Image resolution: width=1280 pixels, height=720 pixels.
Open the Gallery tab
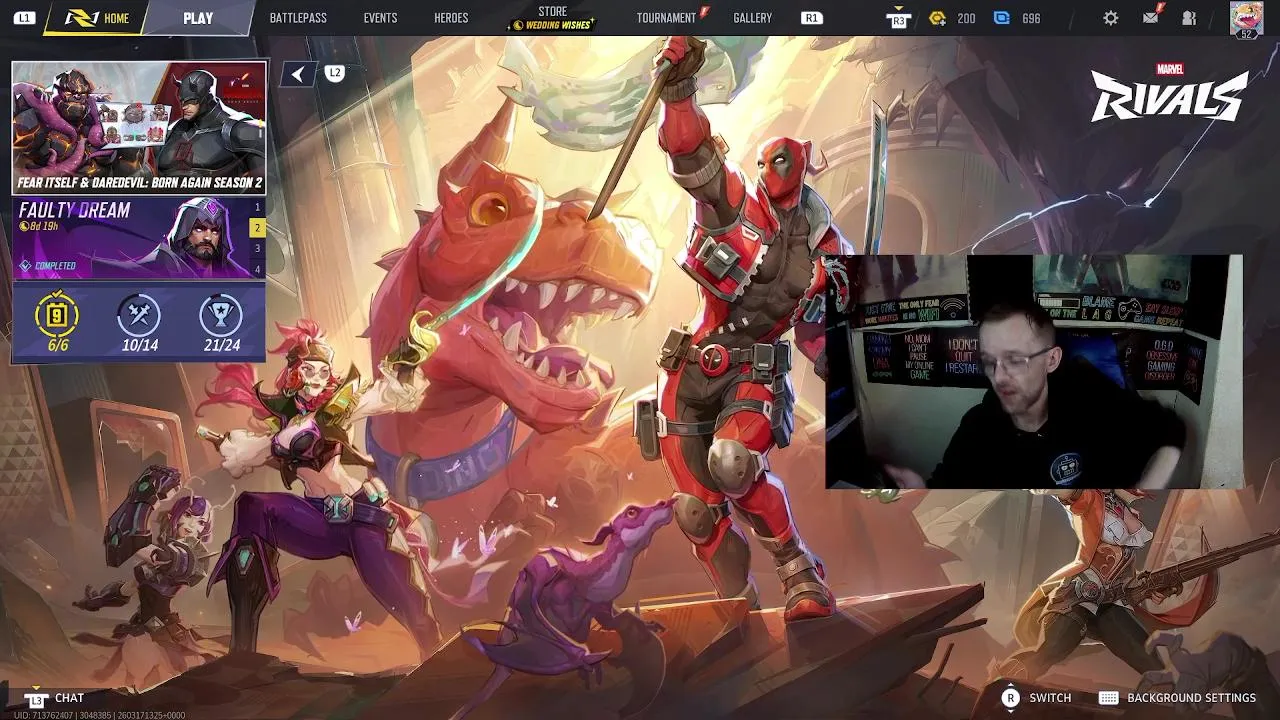pyautogui.click(x=752, y=18)
